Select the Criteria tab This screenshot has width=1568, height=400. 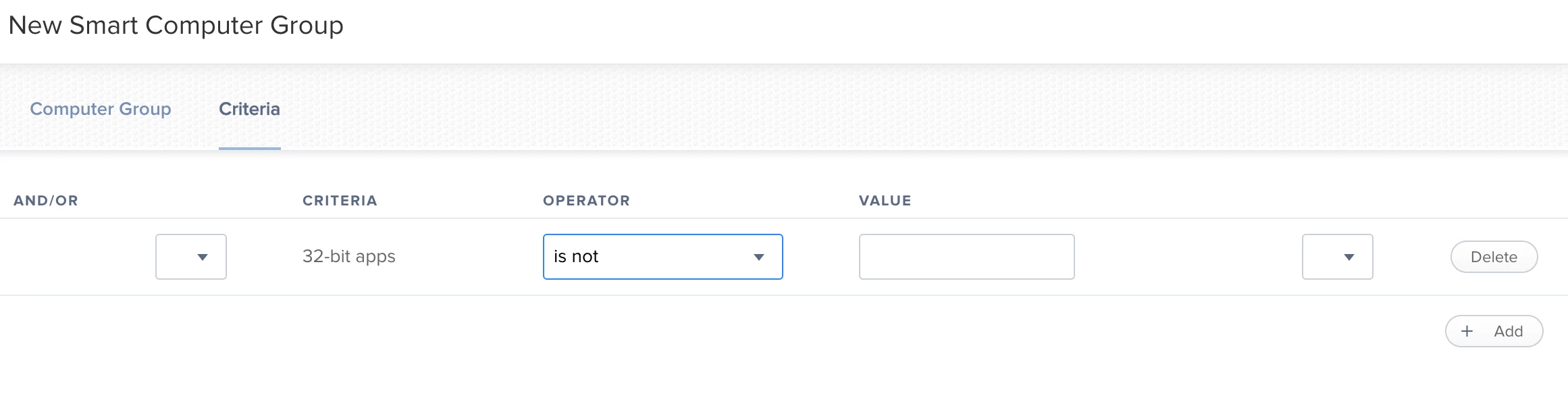(249, 109)
